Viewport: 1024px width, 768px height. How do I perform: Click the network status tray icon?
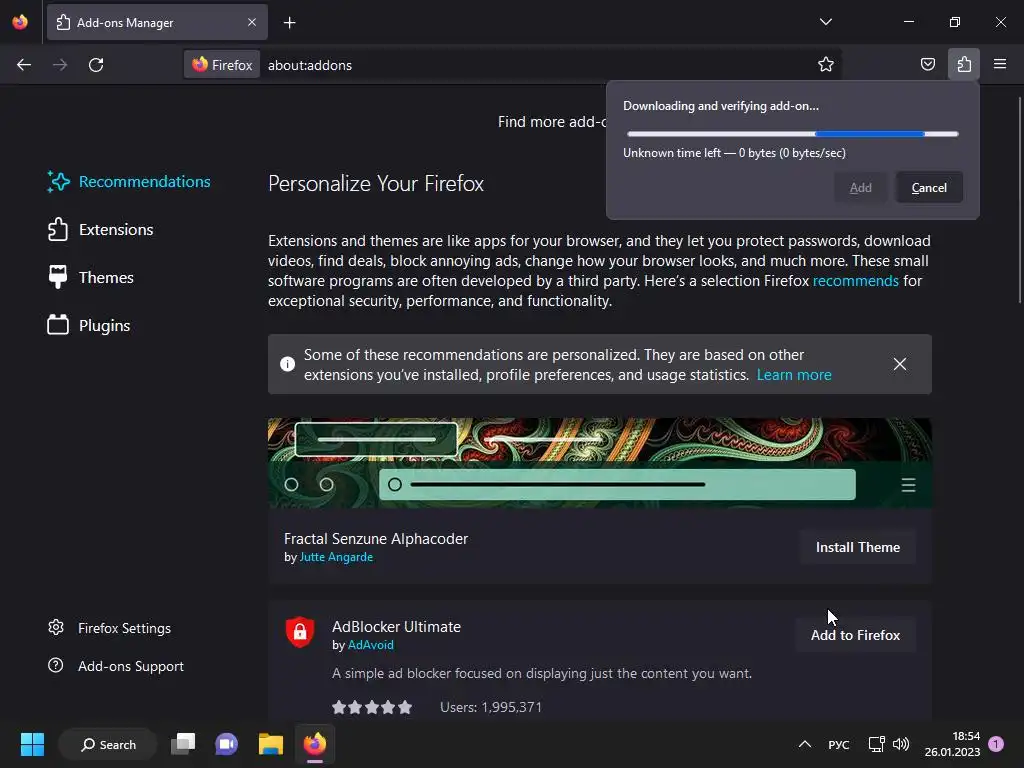point(876,744)
